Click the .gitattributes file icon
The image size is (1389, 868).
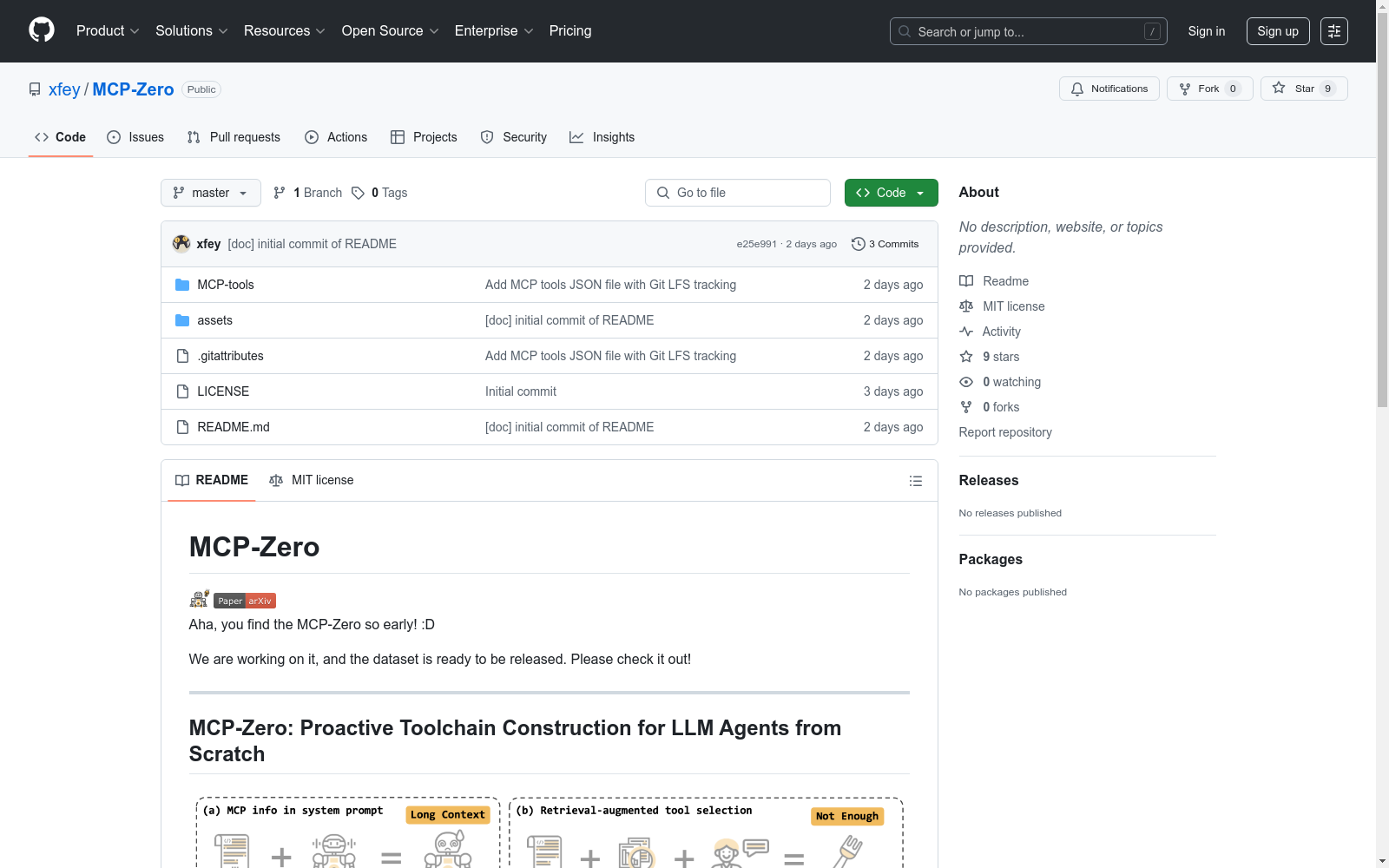click(x=182, y=356)
